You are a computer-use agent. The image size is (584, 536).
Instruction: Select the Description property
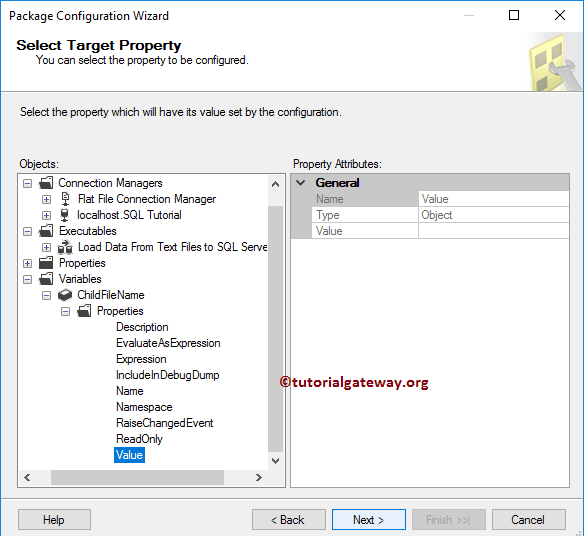(x=142, y=327)
